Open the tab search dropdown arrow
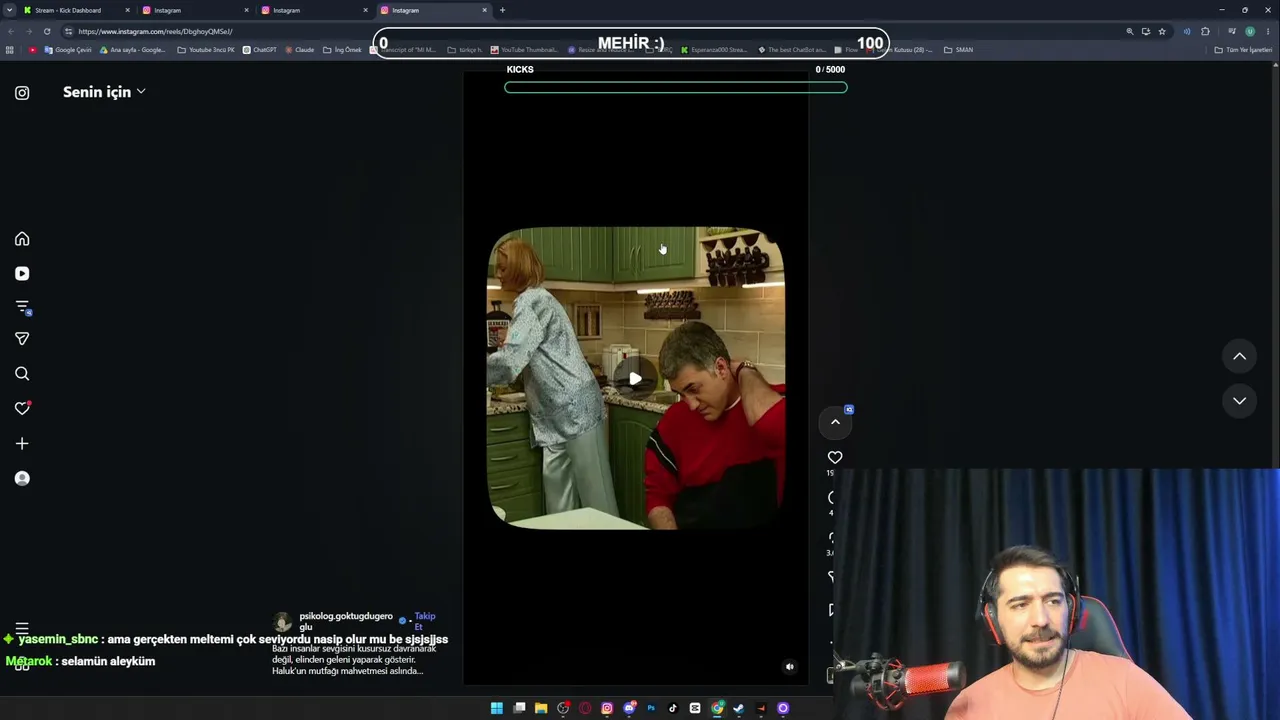The height and width of the screenshot is (720, 1280). click(10, 10)
